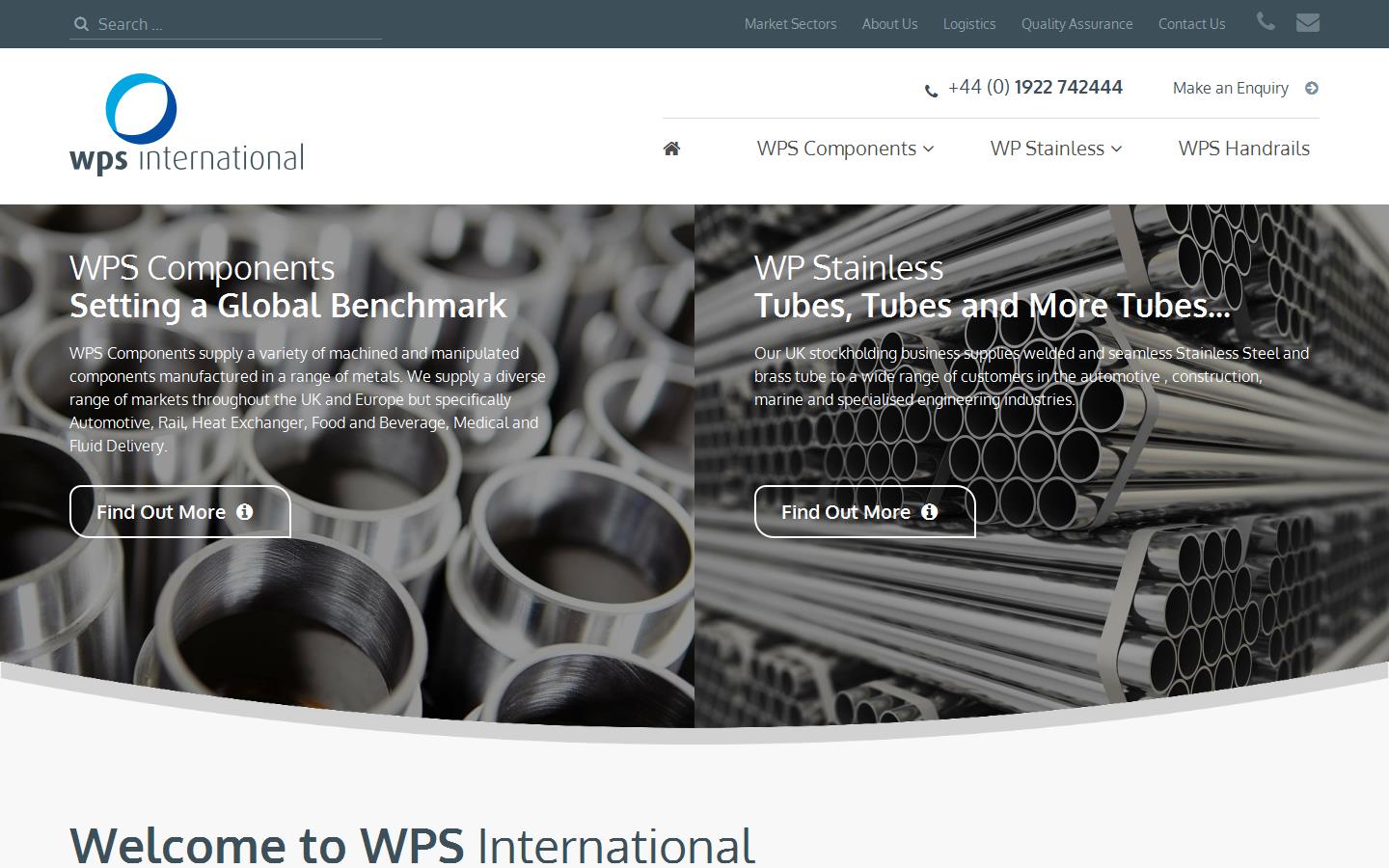Select the Make an Enquiry link
Viewport: 1389px width, 868px height.
click(1230, 88)
